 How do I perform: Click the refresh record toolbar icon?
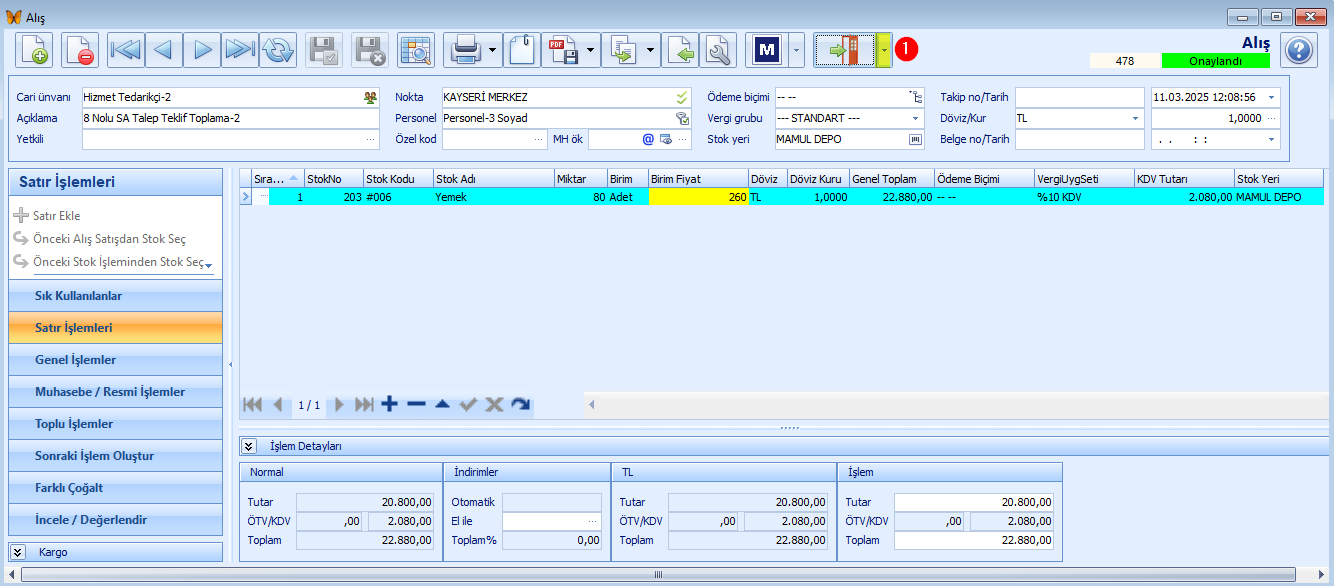[278, 49]
